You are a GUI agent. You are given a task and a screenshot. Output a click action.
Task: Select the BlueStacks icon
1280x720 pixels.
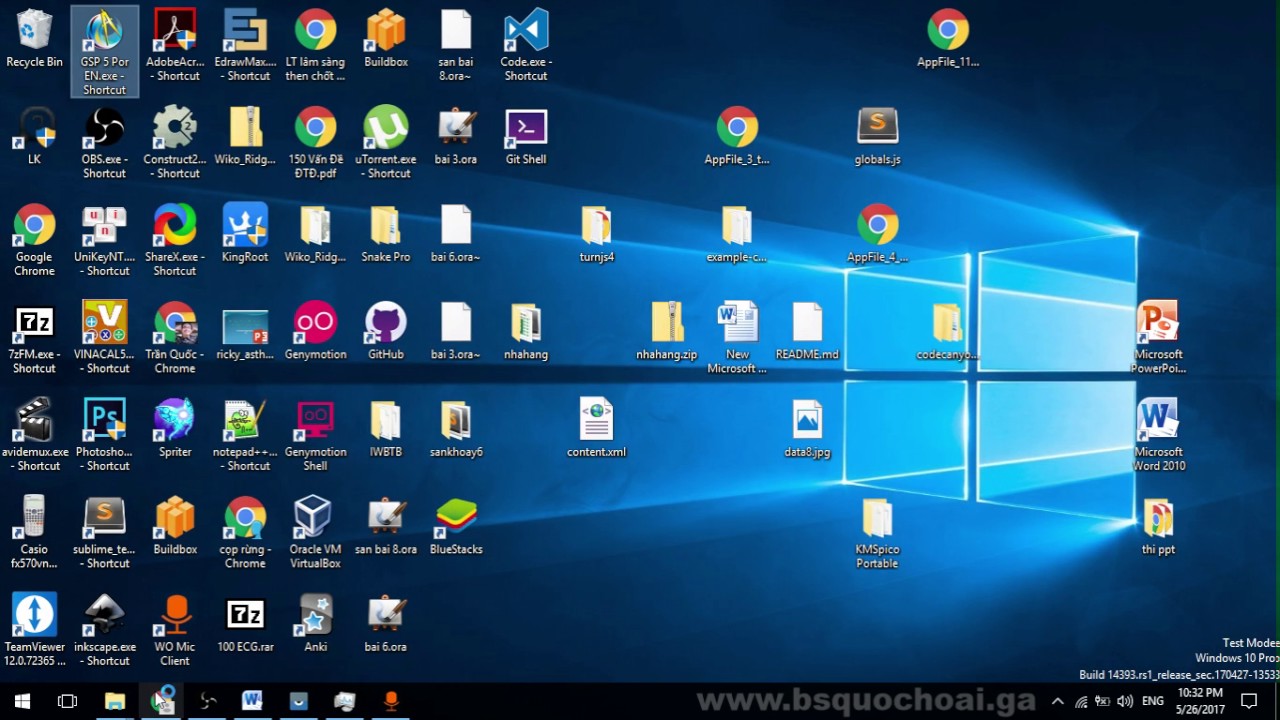coord(456,525)
